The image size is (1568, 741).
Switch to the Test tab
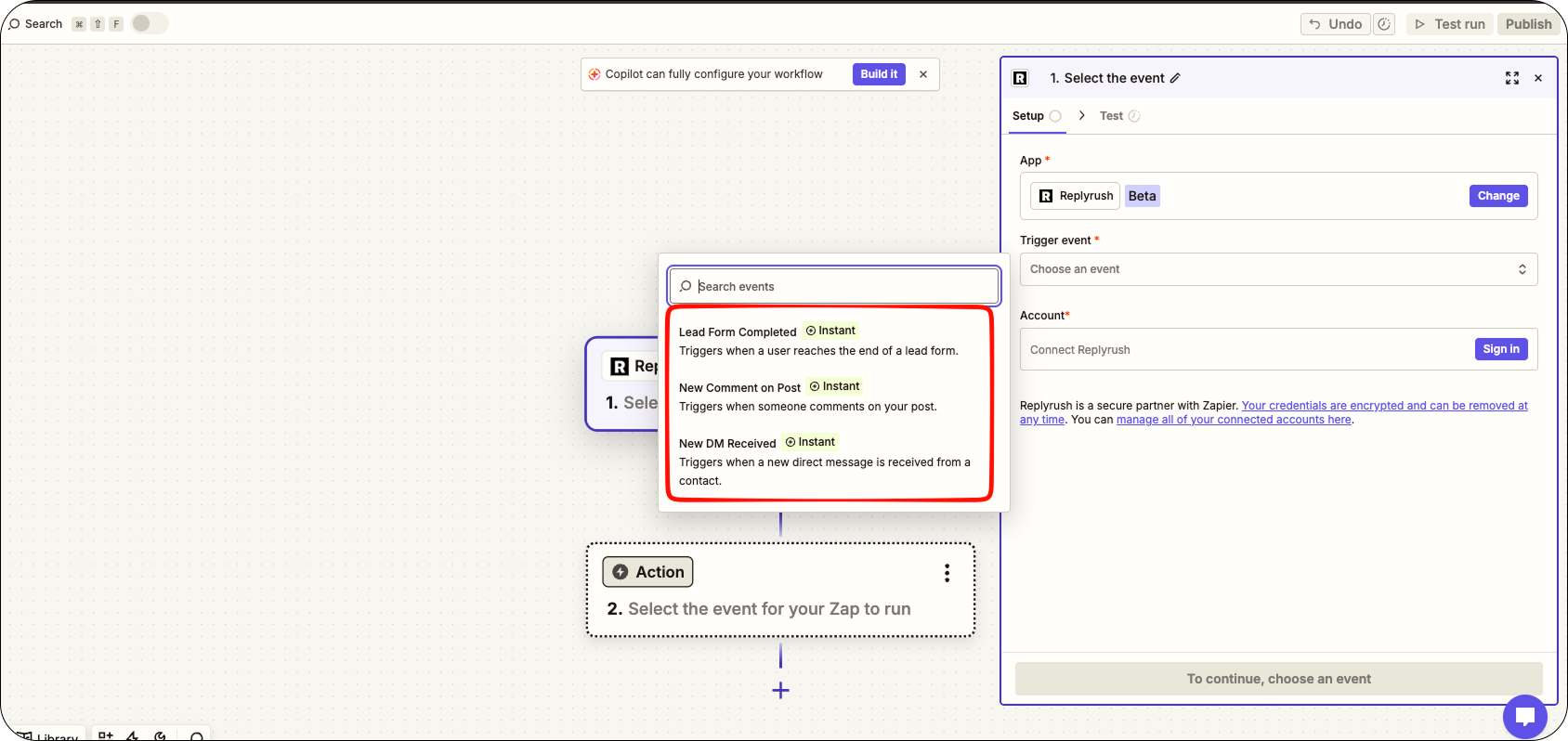pyautogui.click(x=1119, y=116)
